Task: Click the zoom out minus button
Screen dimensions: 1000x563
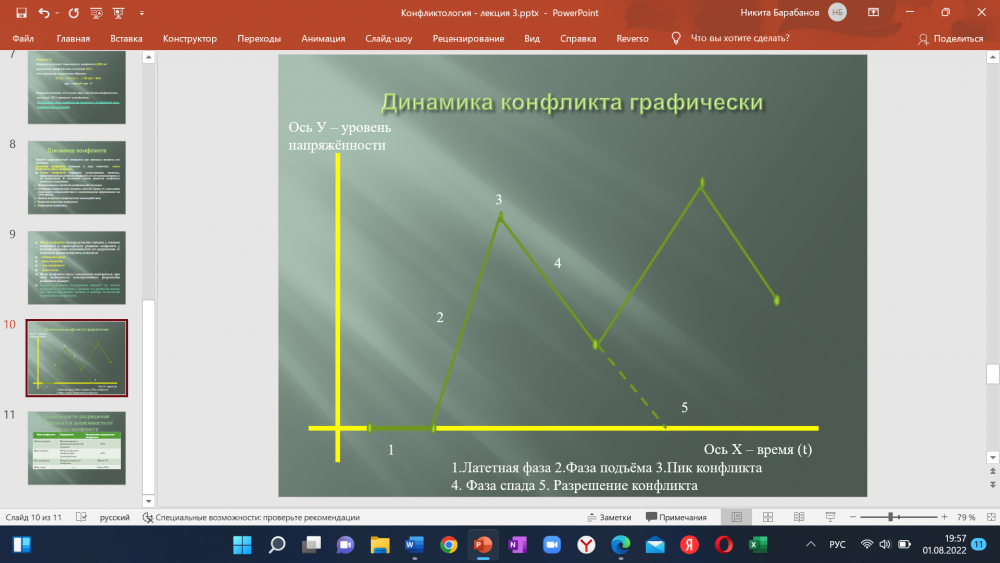Action: tap(853, 517)
